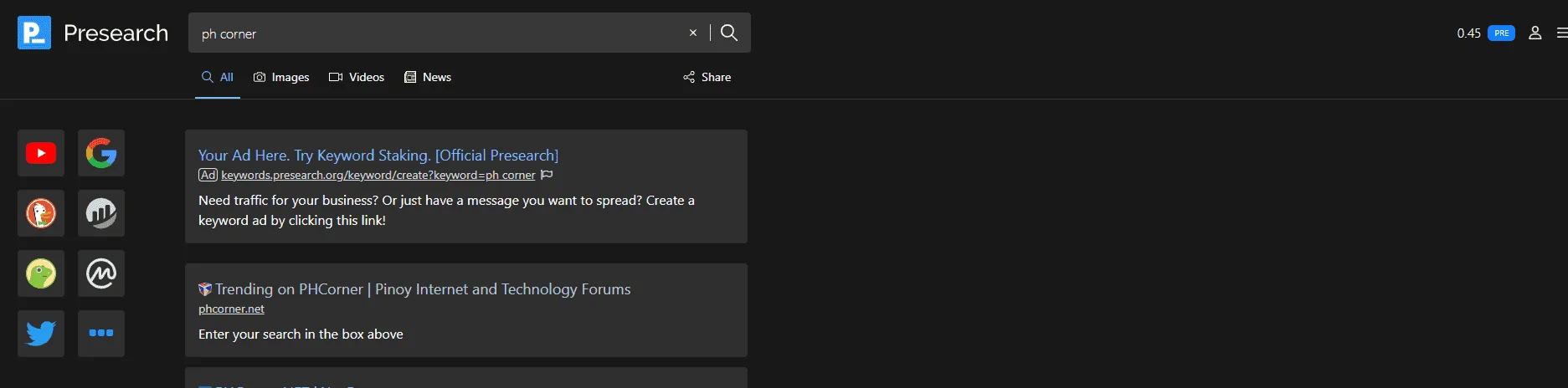Open the user account icon
The height and width of the screenshot is (388, 1568).
point(1535,33)
